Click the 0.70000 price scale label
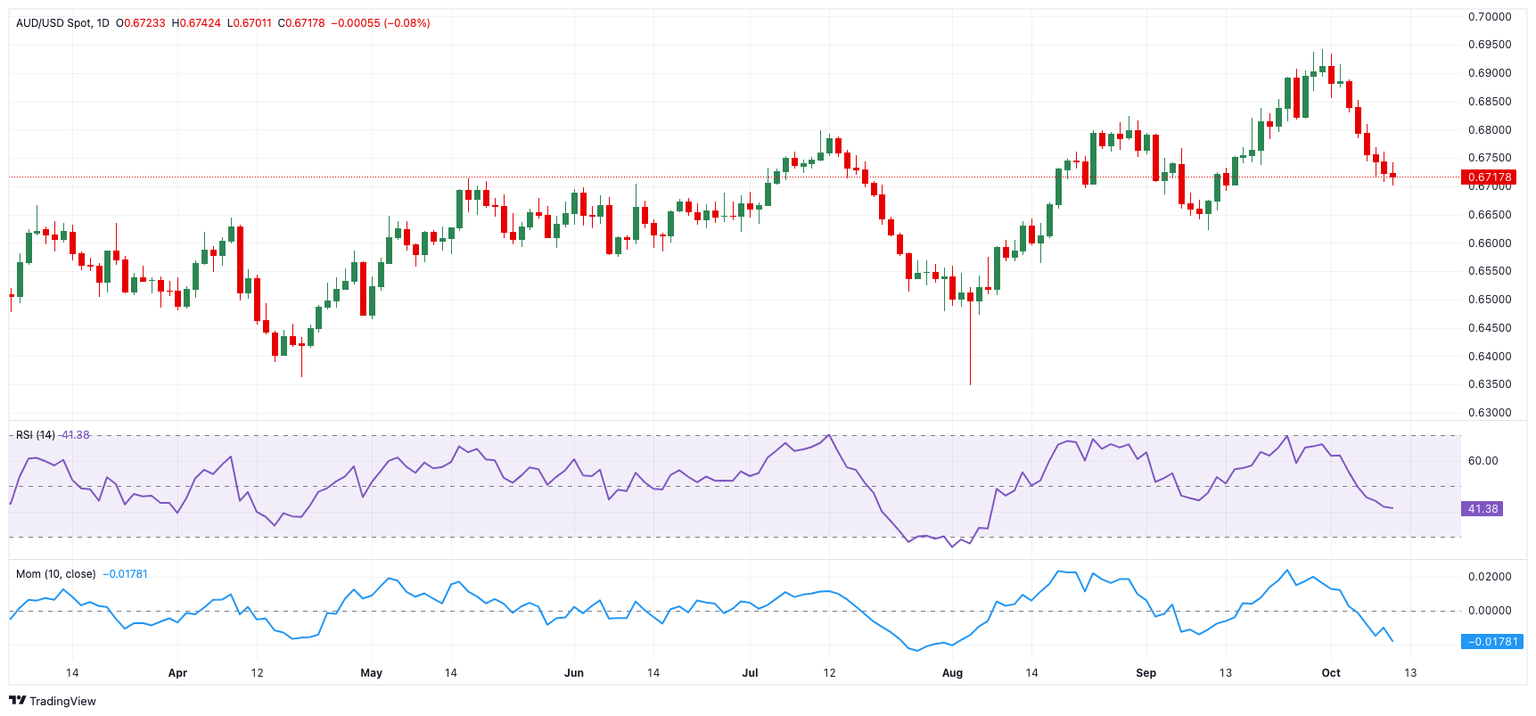Viewport: 1536px width, 716px height. click(1489, 17)
